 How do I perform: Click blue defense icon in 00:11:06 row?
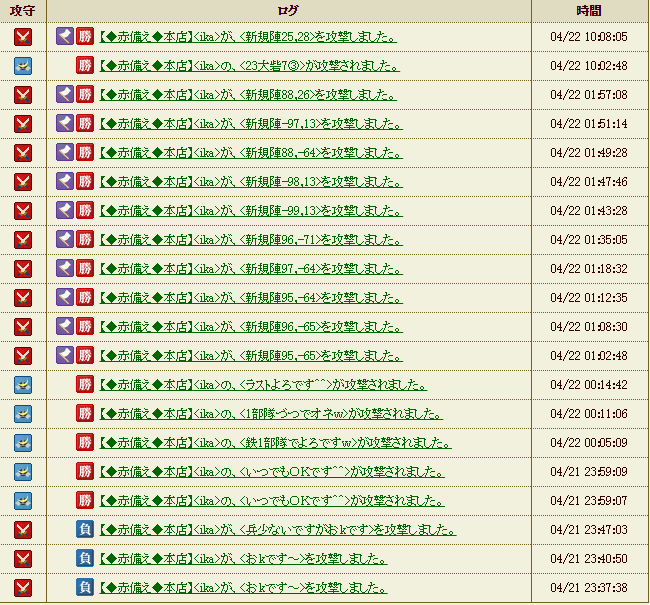23,414
